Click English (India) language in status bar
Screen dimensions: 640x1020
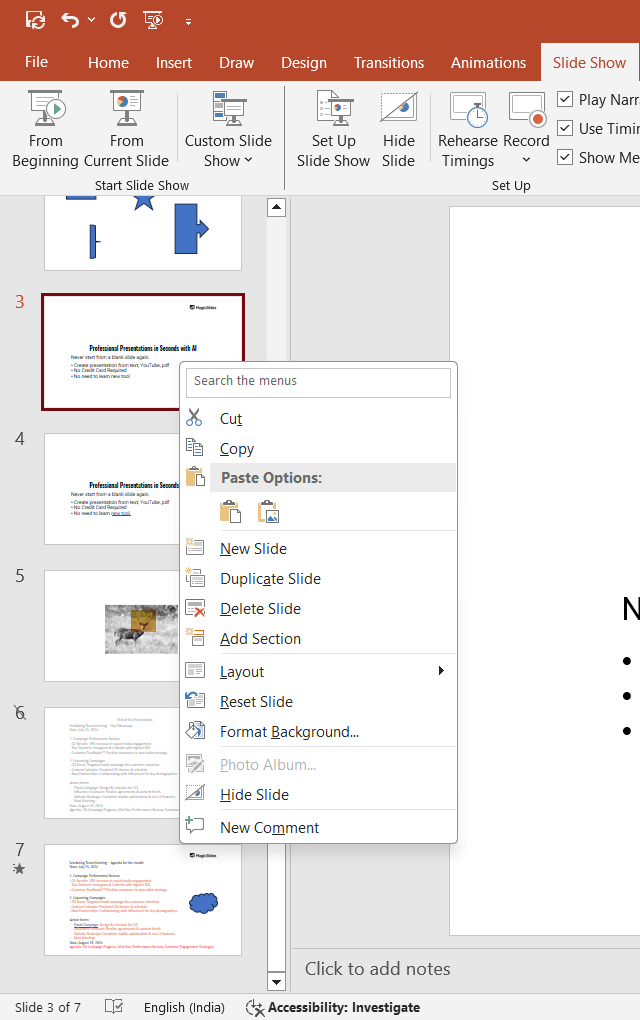[184, 1007]
